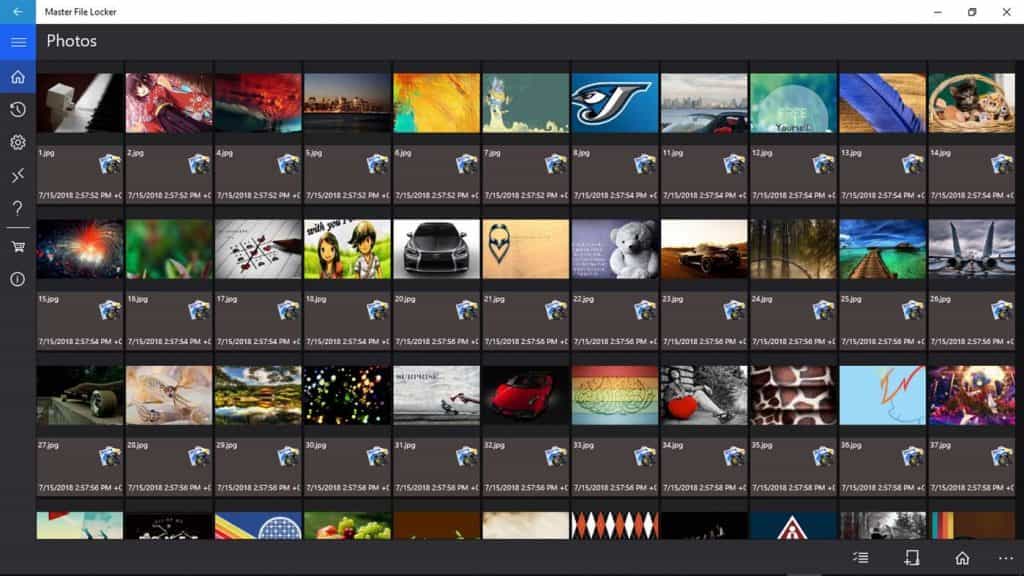Click the Photos header label
Viewport: 1024px width, 576px height.
[x=74, y=41]
